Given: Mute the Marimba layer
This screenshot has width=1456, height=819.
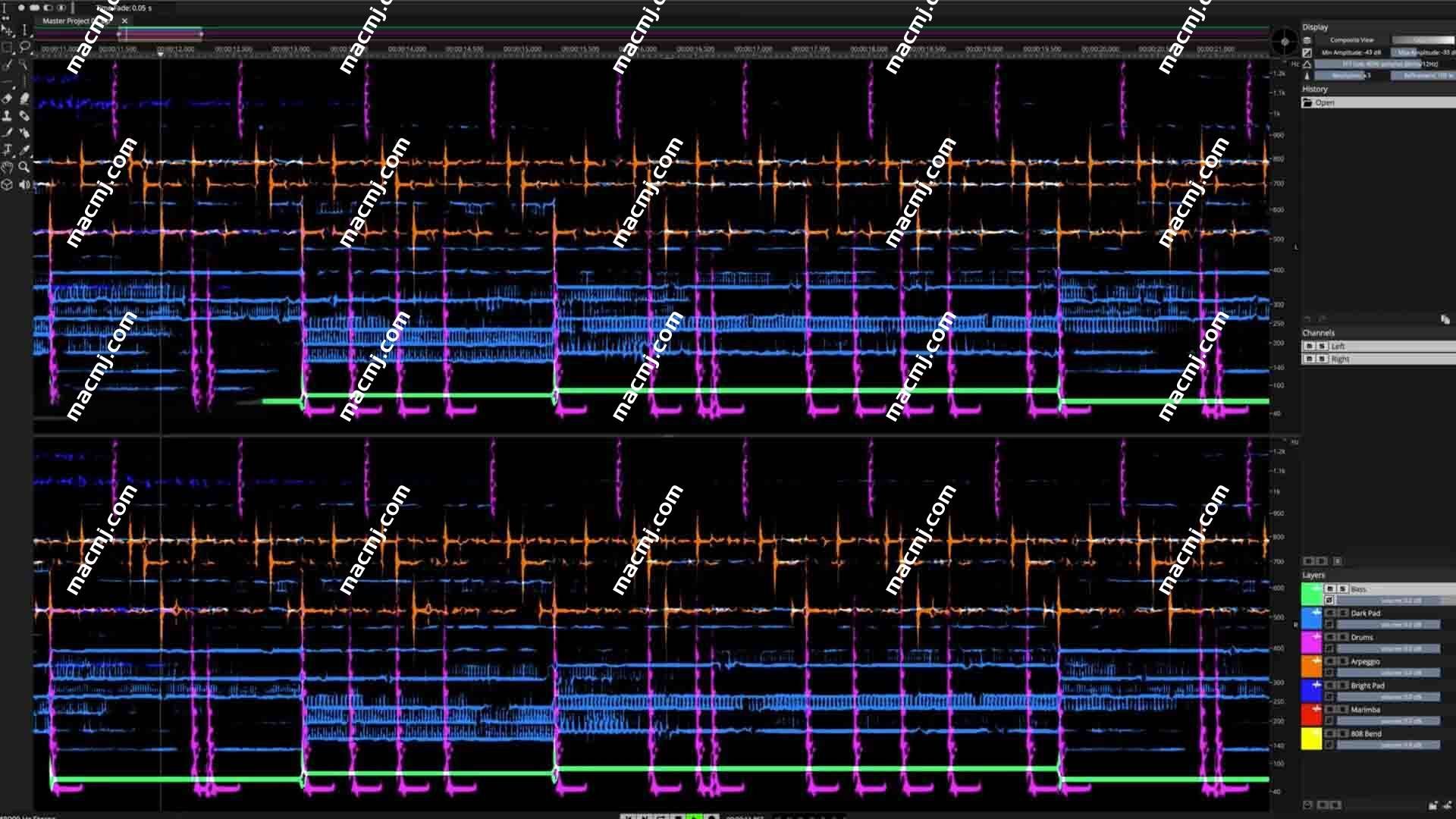Looking at the screenshot, I should click(x=1330, y=709).
